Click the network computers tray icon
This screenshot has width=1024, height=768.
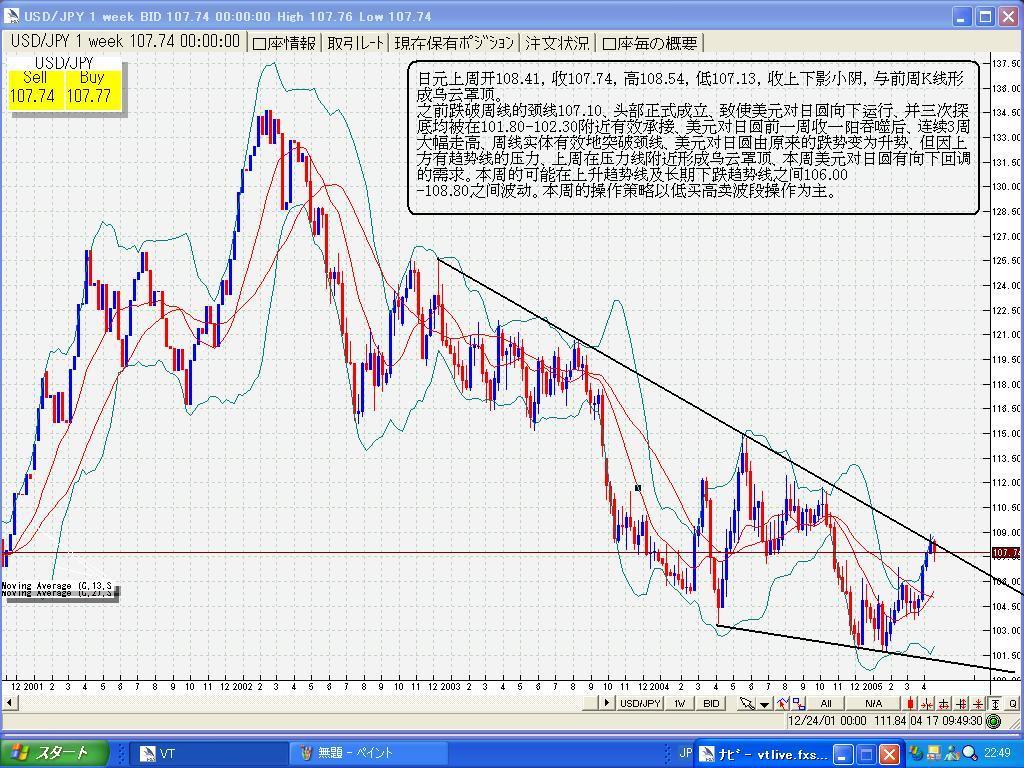[934, 753]
